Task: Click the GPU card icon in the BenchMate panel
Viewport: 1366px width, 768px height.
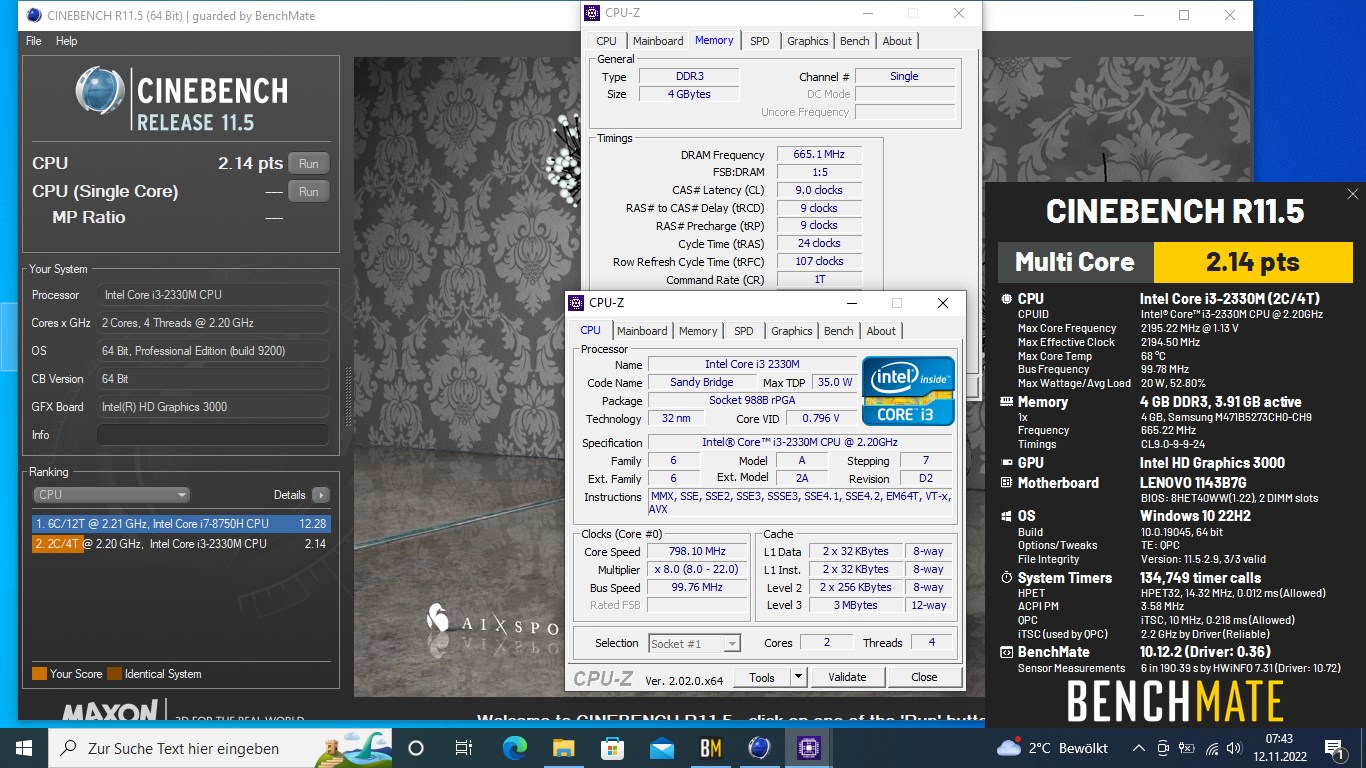Action: (1006, 463)
